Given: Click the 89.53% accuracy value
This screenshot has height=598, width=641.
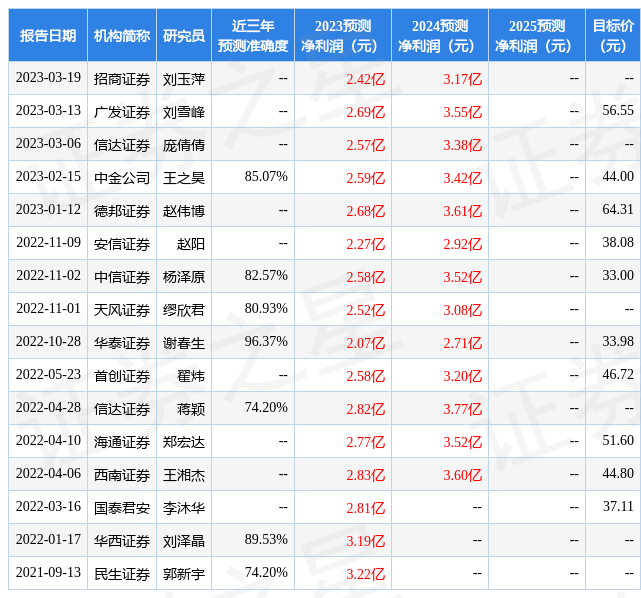Looking at the screenshot, I should pos(266,540).
